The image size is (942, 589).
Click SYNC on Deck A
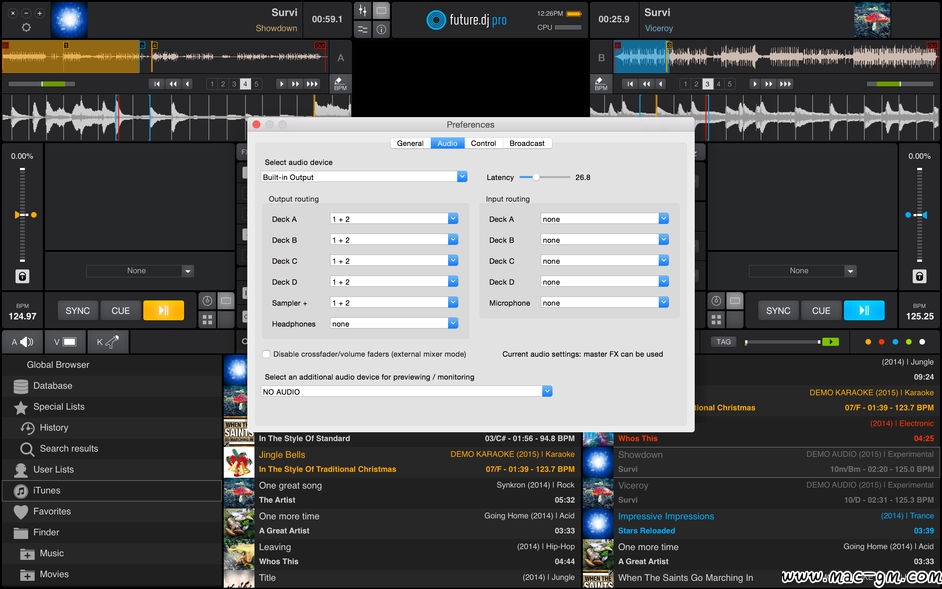tap(77, 311)
